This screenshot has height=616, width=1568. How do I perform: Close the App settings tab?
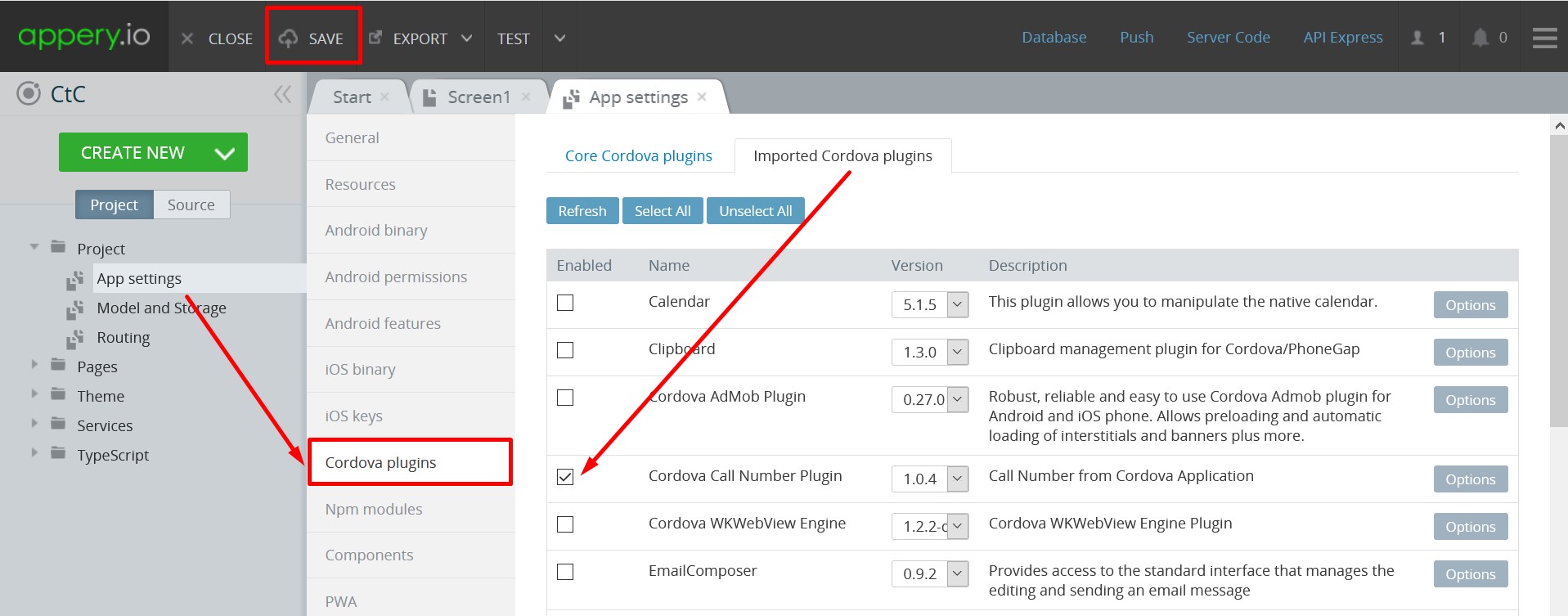coord(702,97)
